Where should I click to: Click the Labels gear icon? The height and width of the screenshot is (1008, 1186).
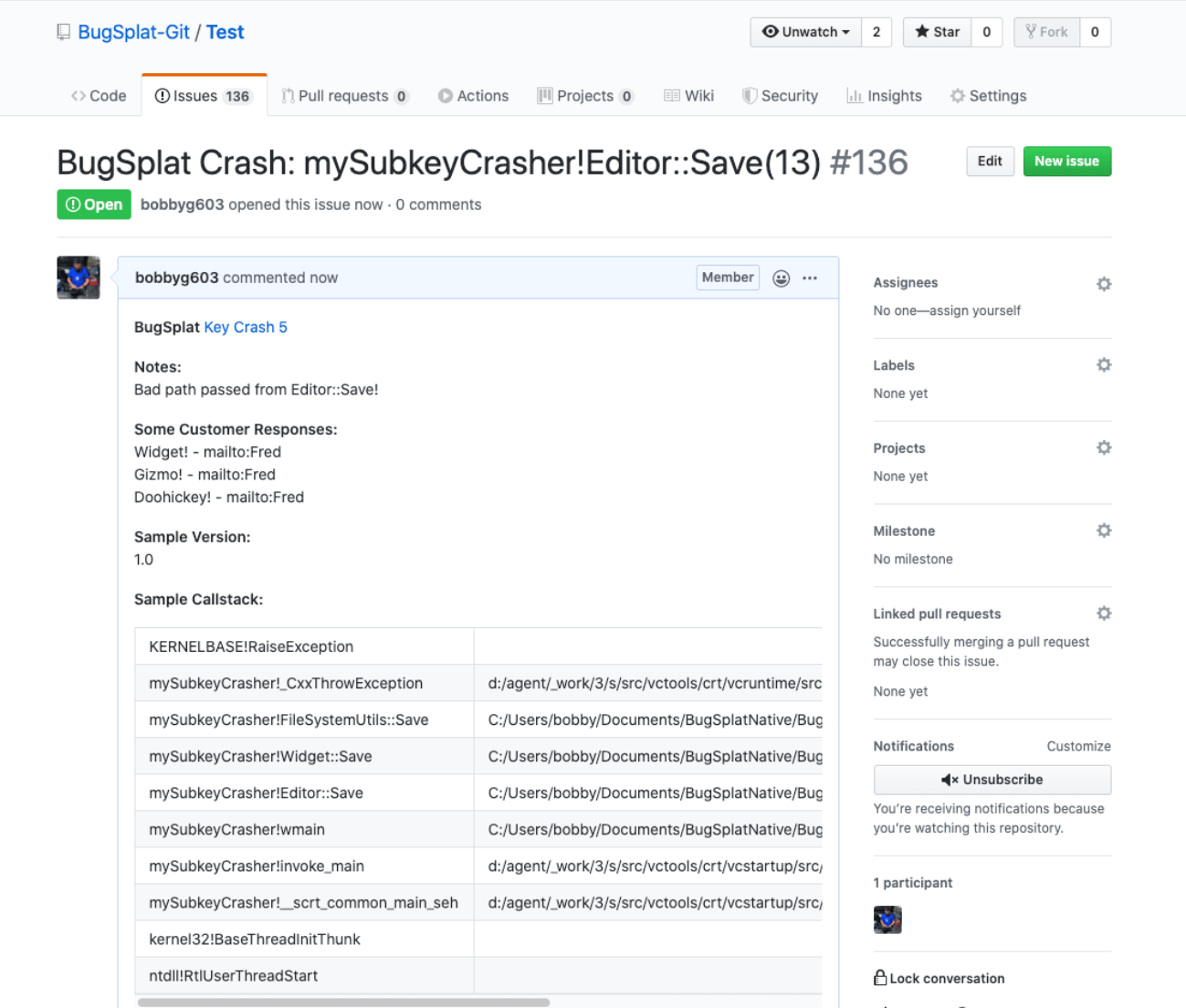pyautogui.click(x=1104, y=365)
